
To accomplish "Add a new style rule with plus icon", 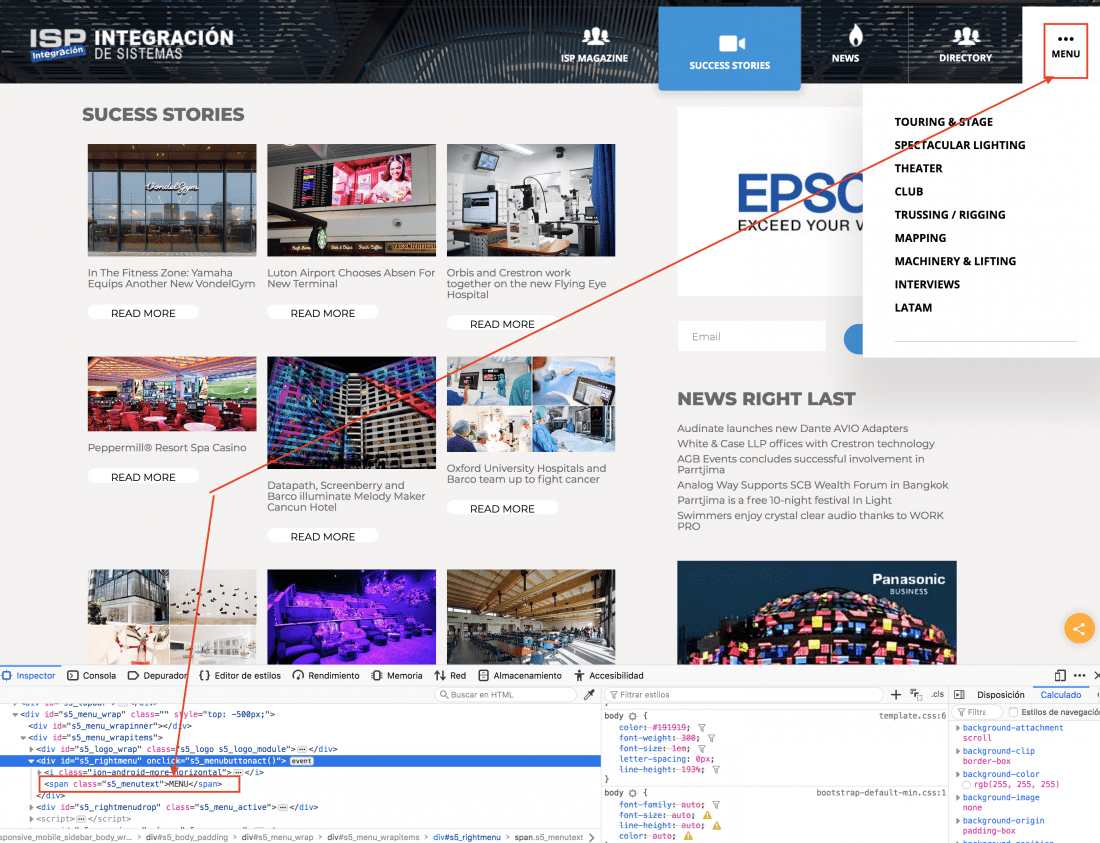I will pyautogui.click(x=896, y=694).
